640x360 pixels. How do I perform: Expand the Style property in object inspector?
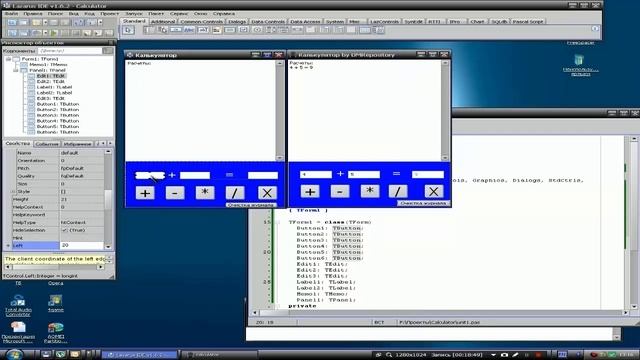click(13, 191)
